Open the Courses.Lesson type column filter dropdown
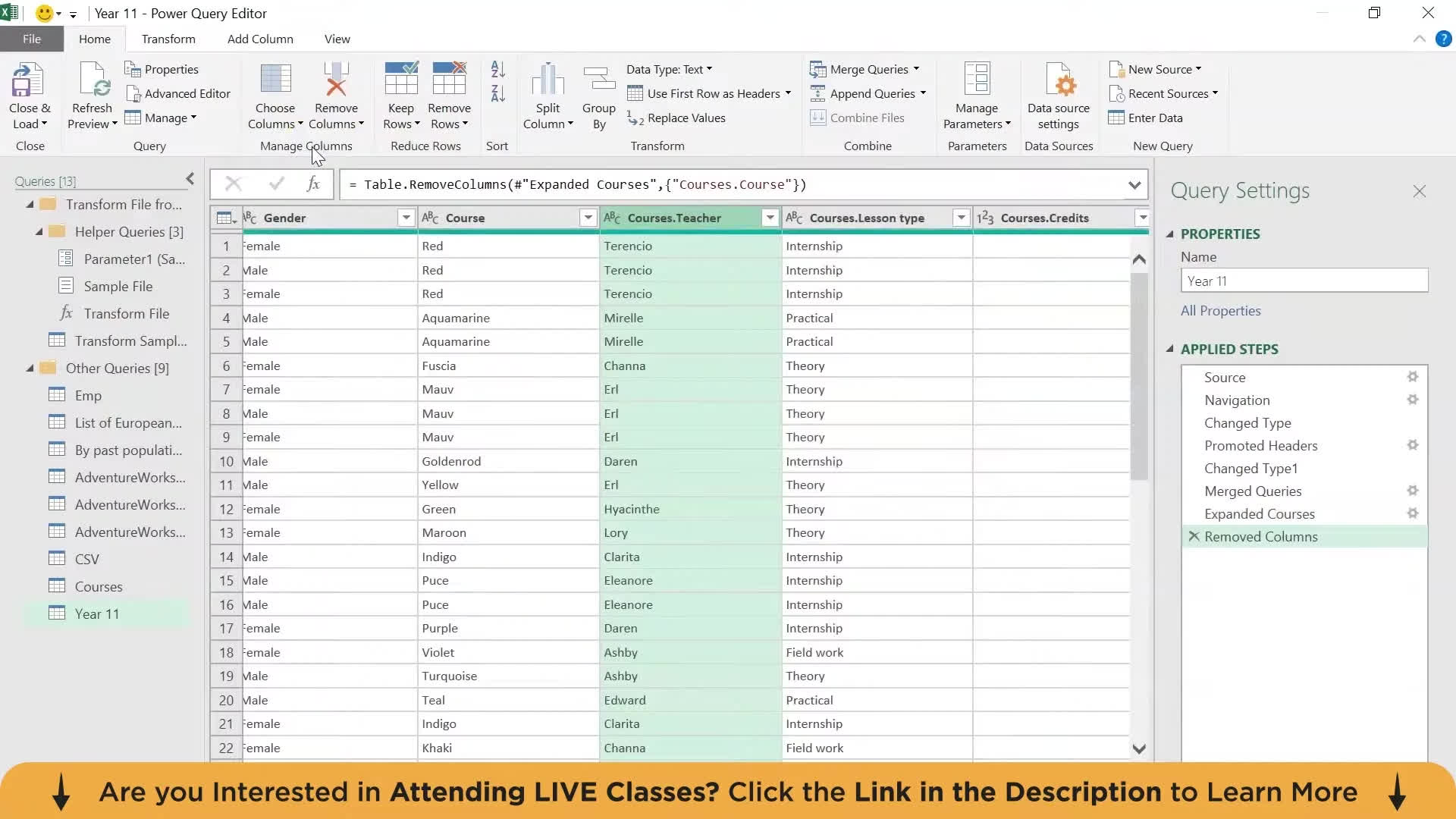This screenshot has width=1456, height=819. pos(962,218)
